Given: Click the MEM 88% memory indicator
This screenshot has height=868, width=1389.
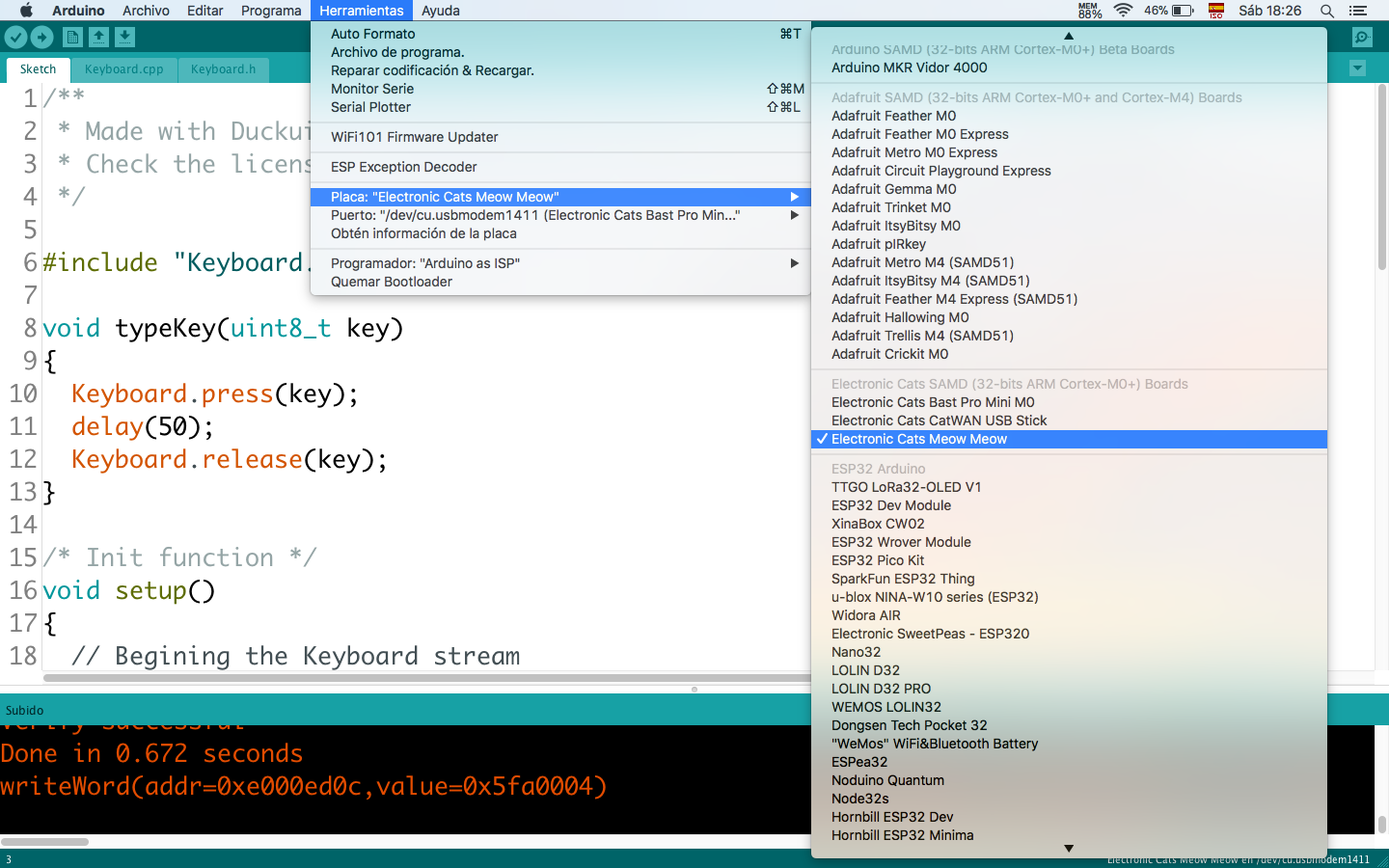Looking at the screenshot, I should 1089,11.
